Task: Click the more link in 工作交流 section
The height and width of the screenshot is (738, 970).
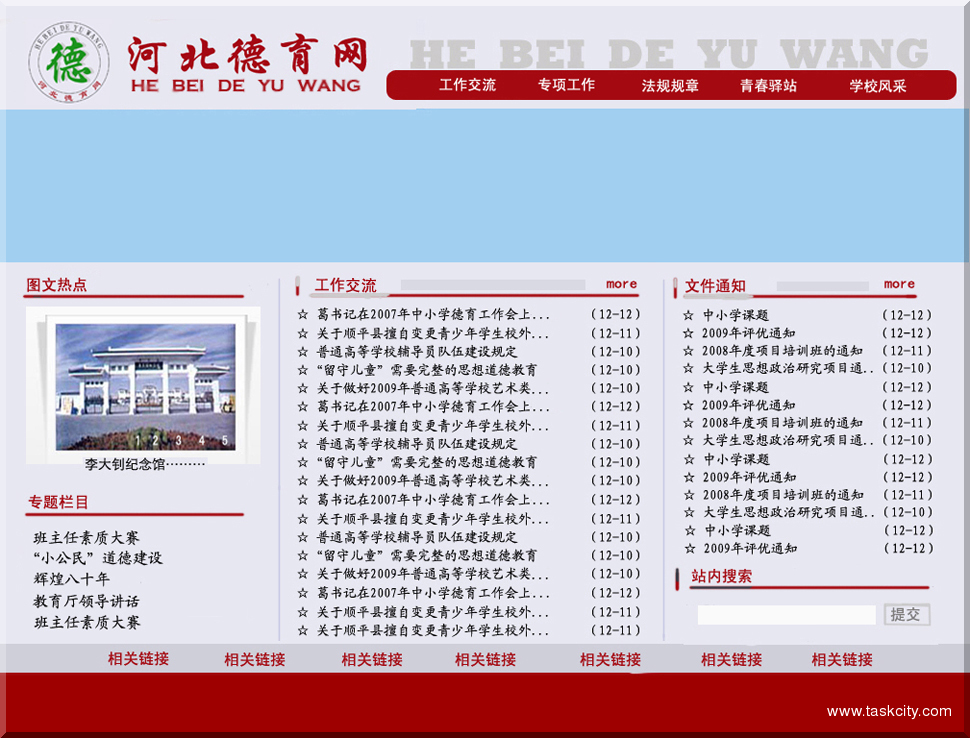Action: pyautogui.click(x=621, y=284)
